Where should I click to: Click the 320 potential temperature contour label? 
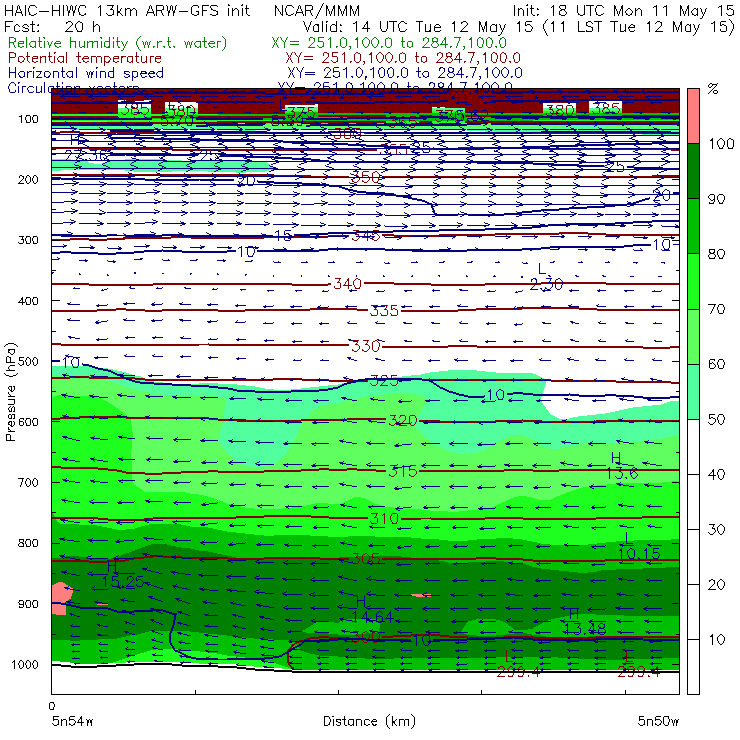pos(403,420)
